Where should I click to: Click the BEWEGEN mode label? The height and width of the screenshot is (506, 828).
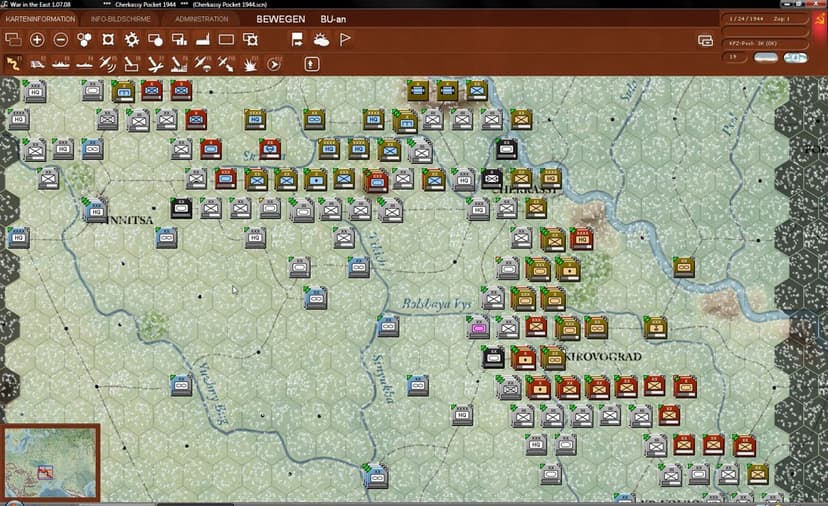(280, 19)
